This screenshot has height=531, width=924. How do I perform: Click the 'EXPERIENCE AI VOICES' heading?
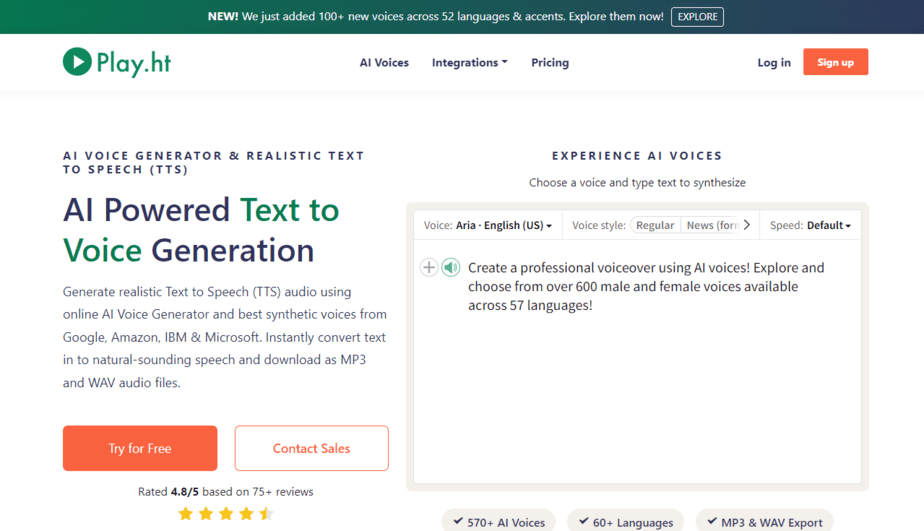[x=637, y=156]
